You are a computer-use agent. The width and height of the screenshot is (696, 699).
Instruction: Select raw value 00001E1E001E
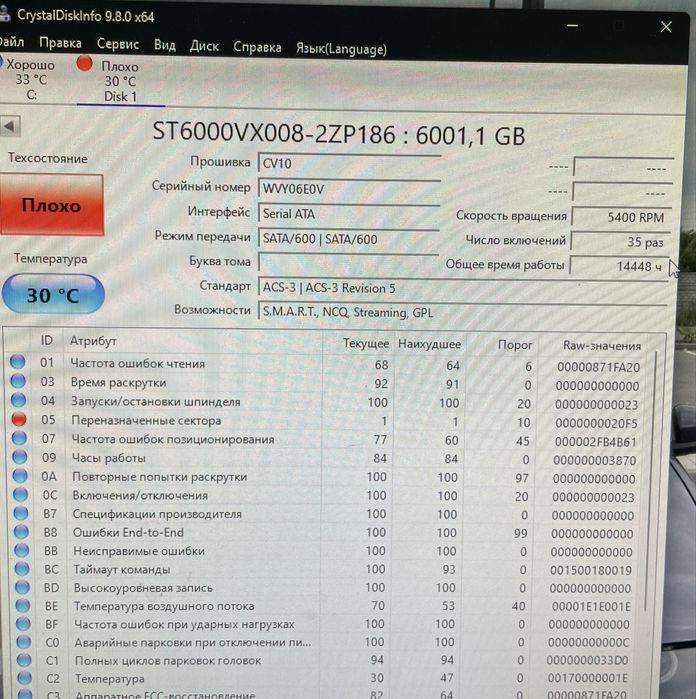point(591,607)
